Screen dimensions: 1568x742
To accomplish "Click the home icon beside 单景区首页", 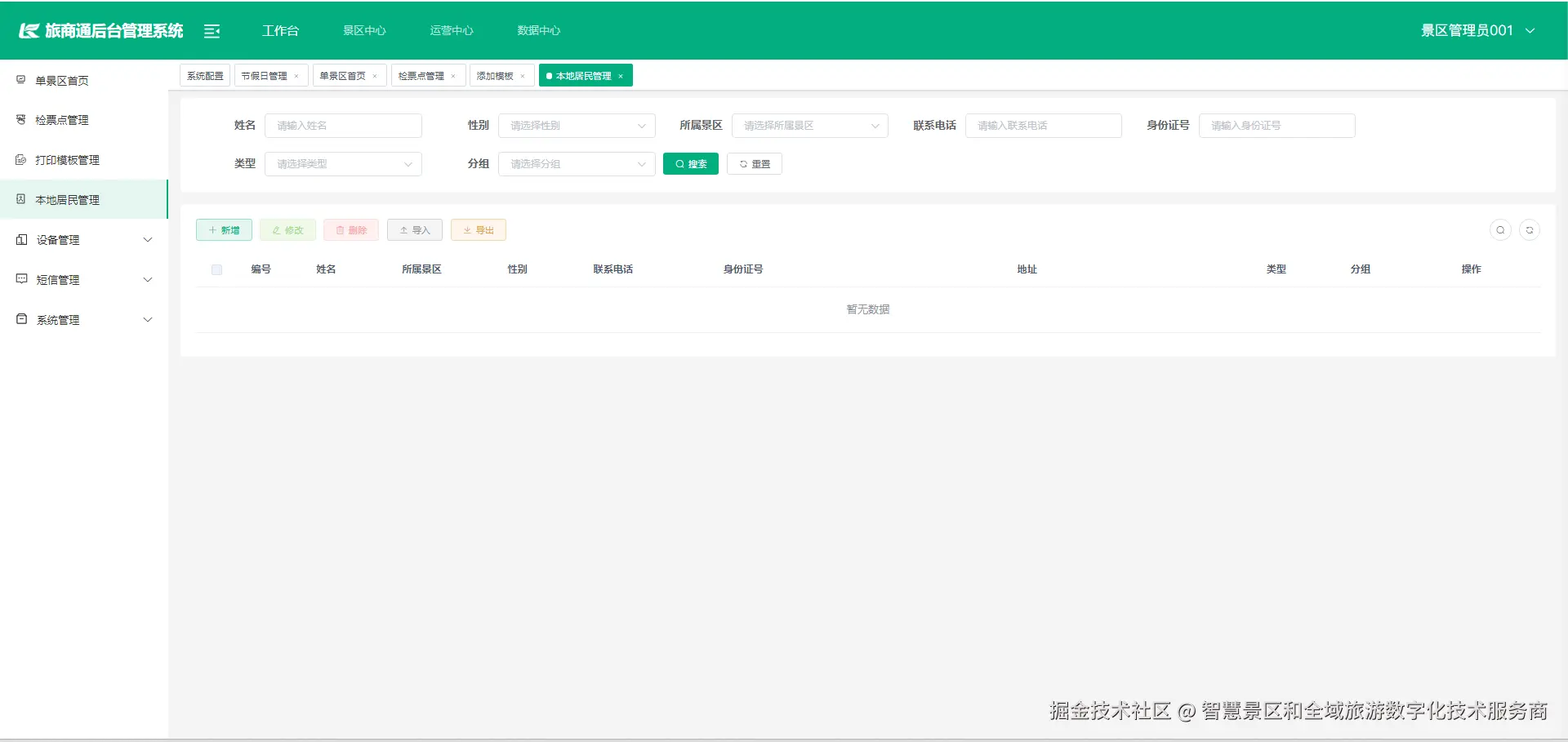I will pyautogui.click(x=20, y=79).
